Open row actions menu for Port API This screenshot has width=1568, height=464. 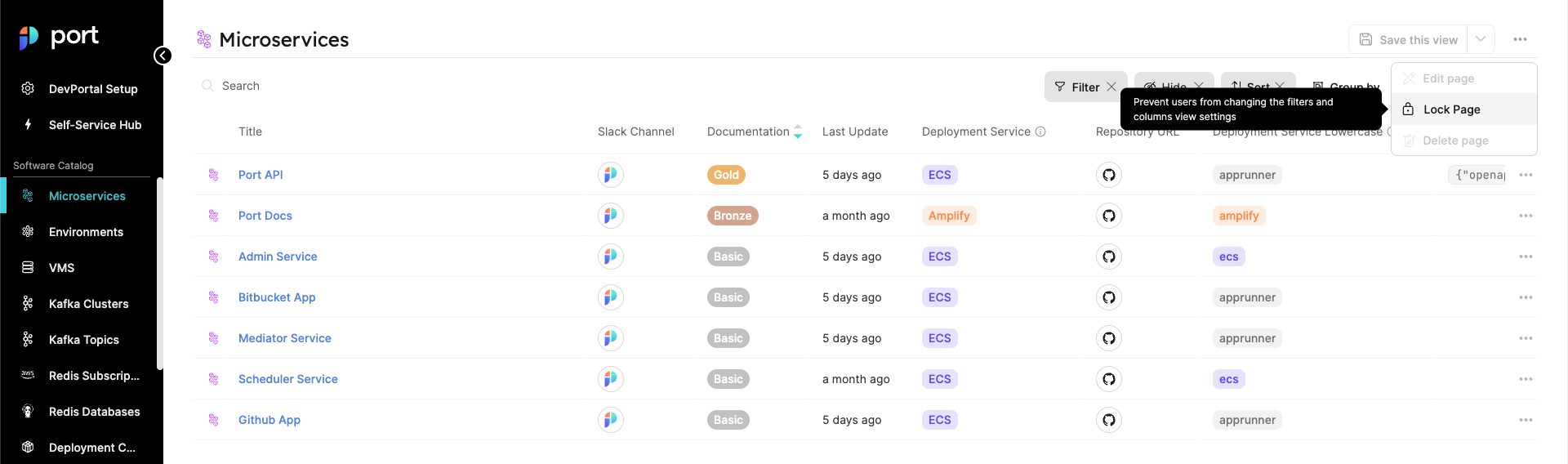[x=1526, y=175]
